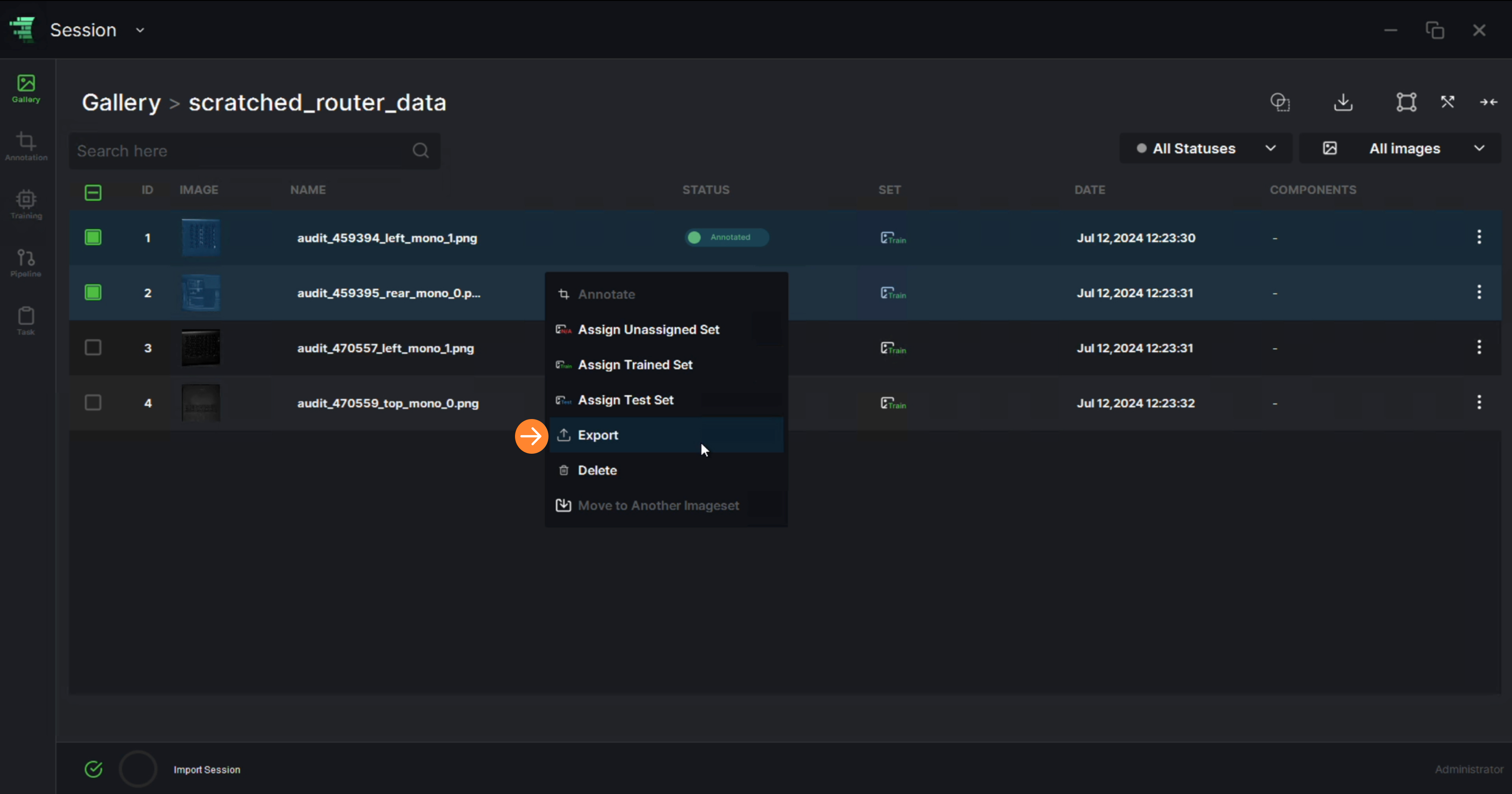The height and width of the screenshot is (794, 1512).
Task: Click the app logo icon beside Session
Action: 22,30
